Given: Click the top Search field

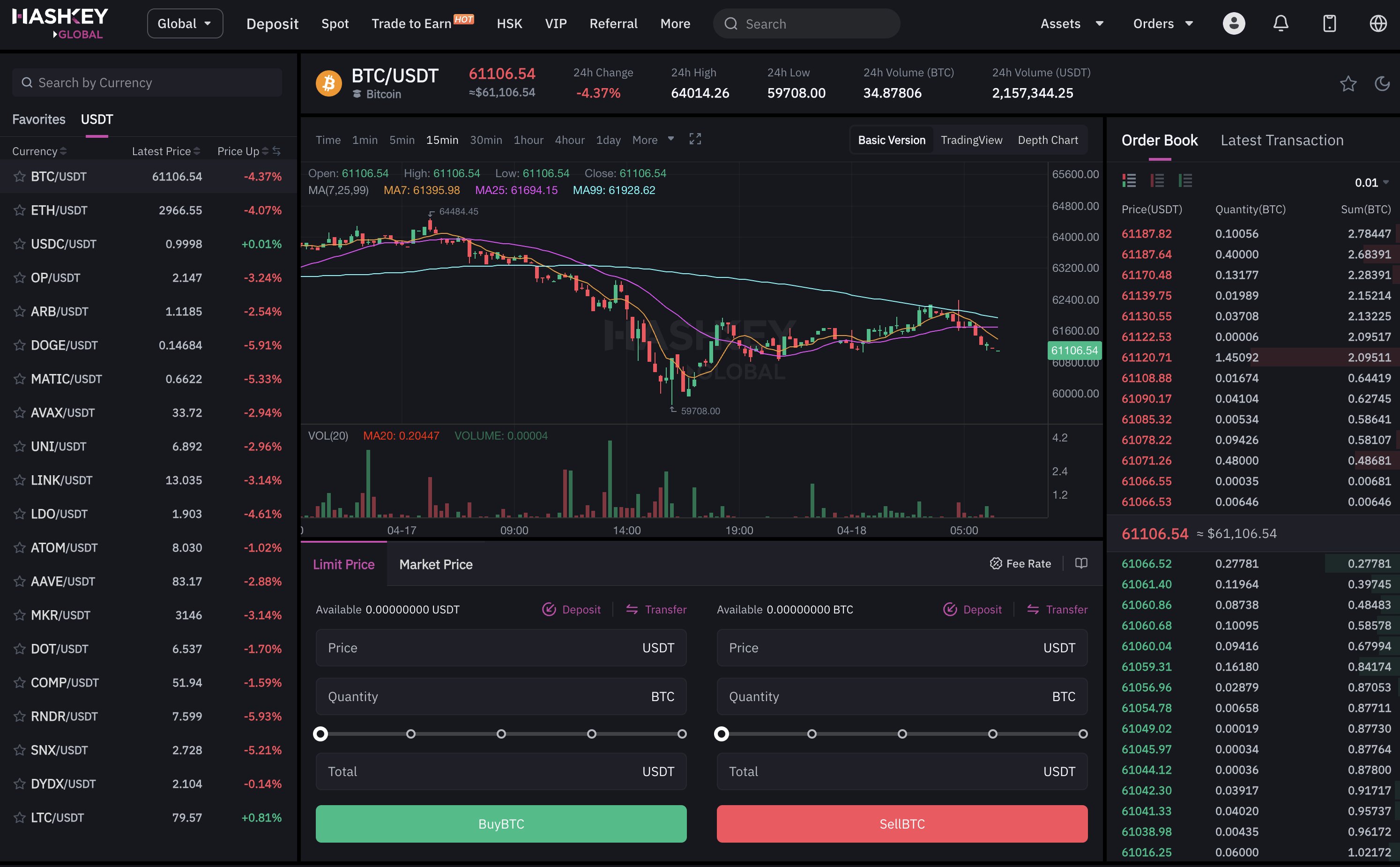Looking at the screenshot, I should pyautogui.click(x=806, y=23).
